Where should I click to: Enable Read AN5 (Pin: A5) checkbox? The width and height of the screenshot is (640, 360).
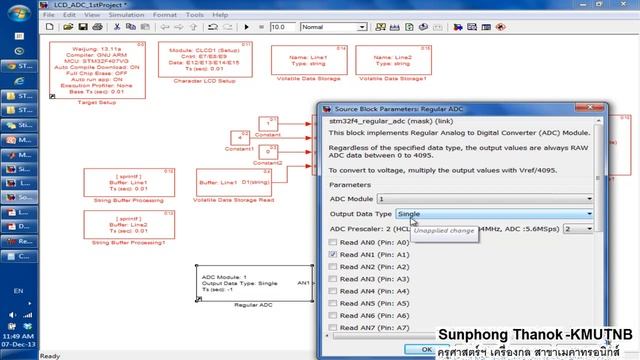(333, 303)
